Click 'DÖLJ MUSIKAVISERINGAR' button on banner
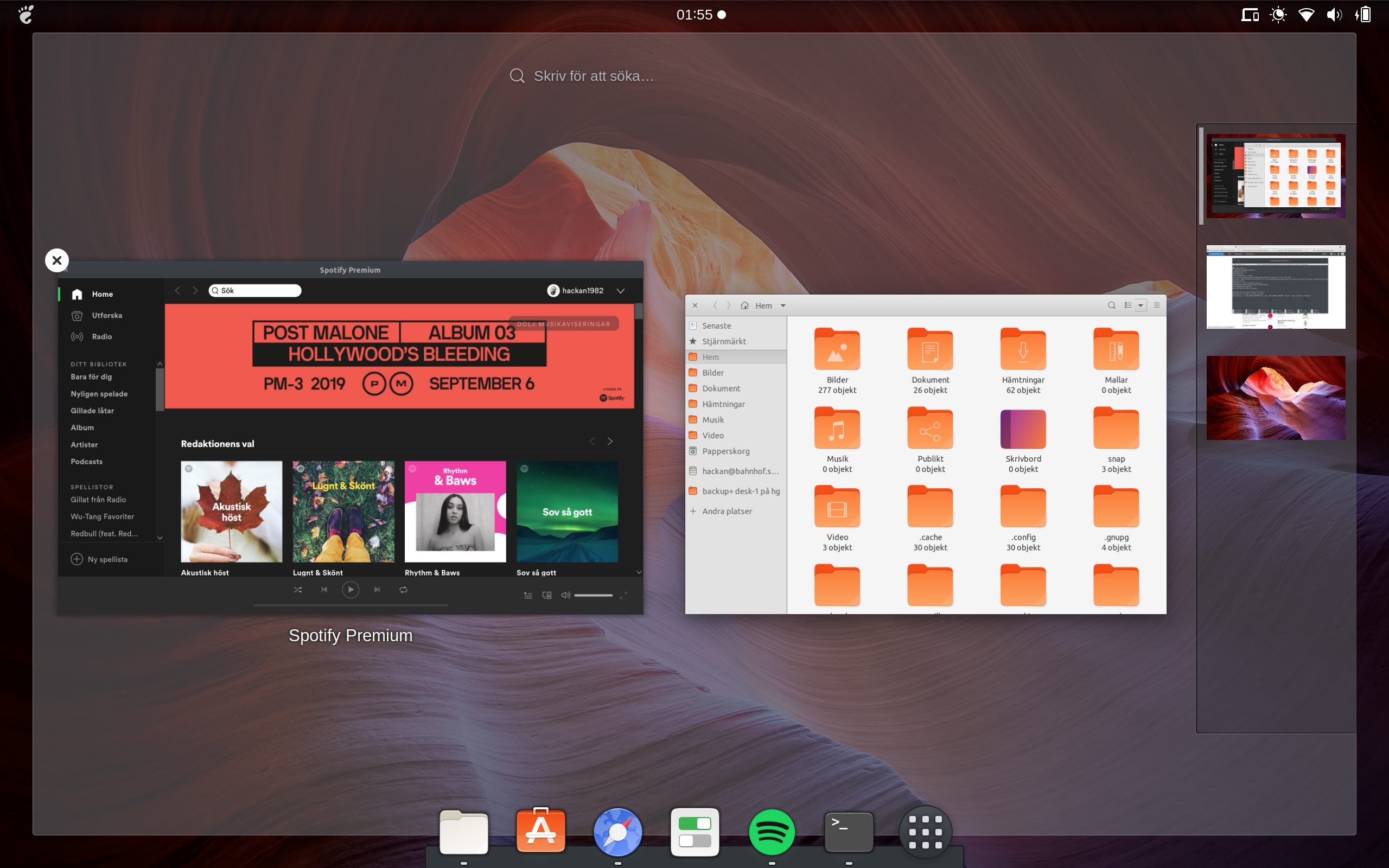Viewport: 1389px width, 868px height. (563, 324)
